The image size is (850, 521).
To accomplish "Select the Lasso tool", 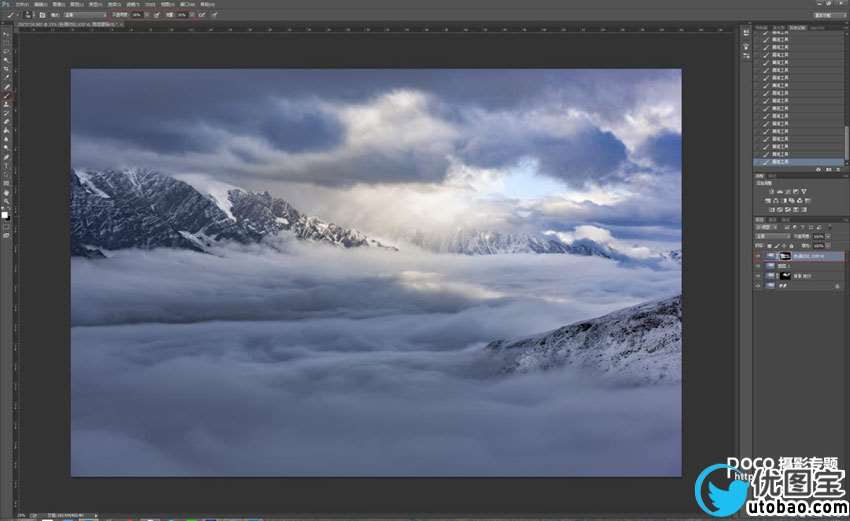I will (x=6, y=51).
